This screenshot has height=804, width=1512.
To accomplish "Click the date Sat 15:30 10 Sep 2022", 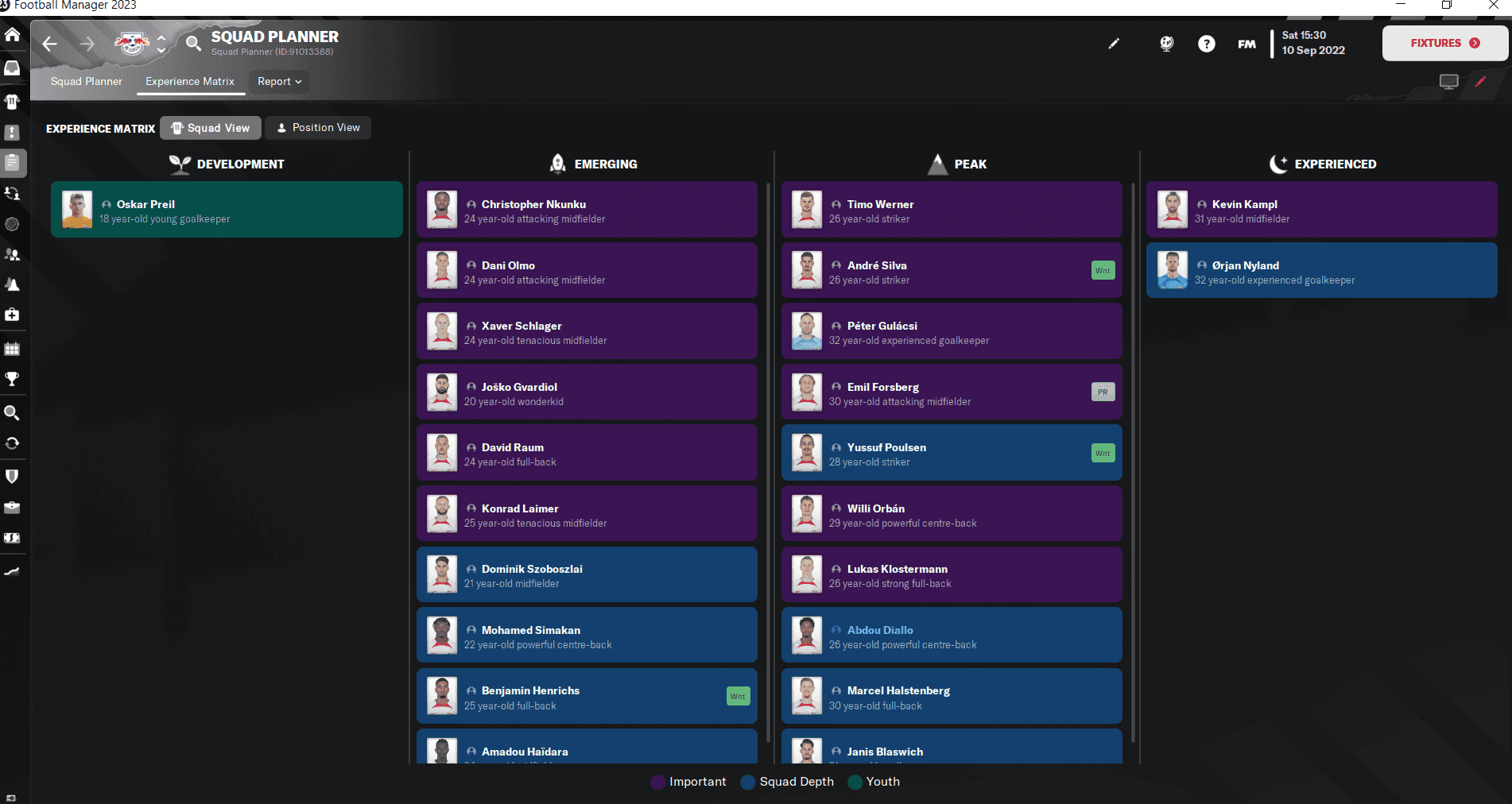I will [x=1313, y=43].
